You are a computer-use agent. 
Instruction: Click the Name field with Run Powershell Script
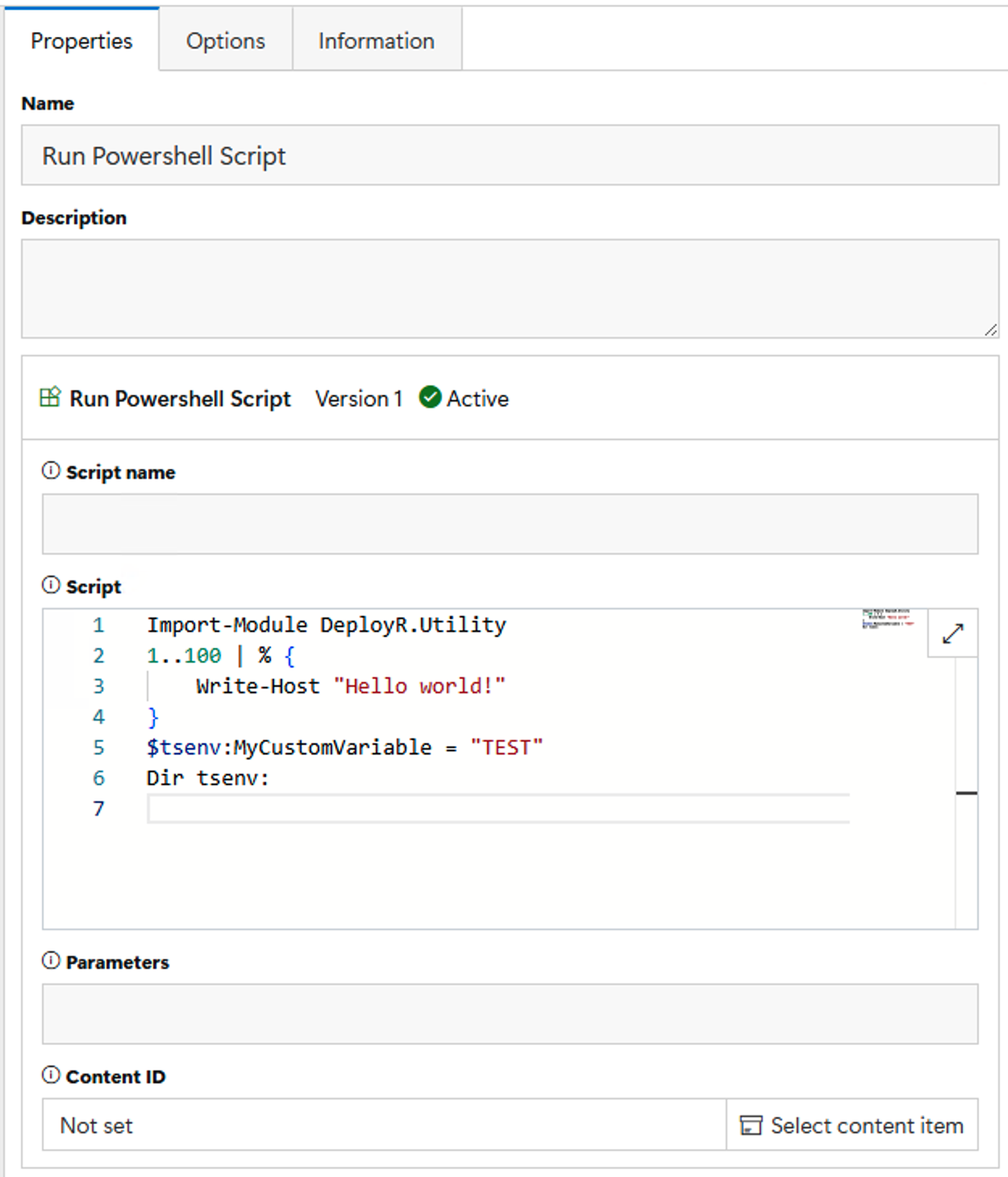pyautogui.click(x=510, y=156)
